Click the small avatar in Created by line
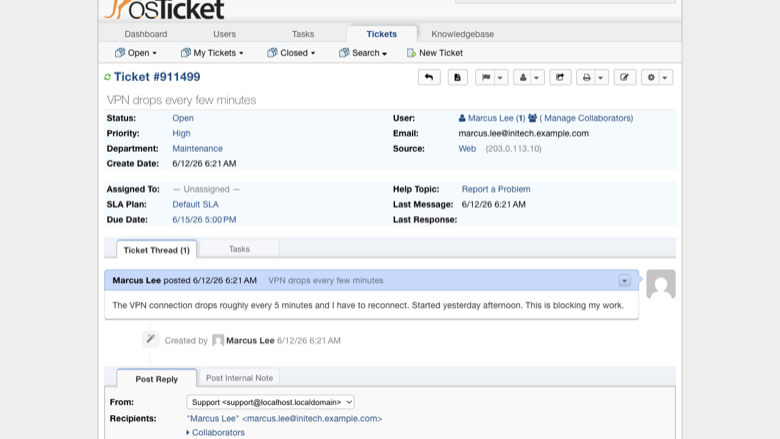This screenshot has width=780, height=439. [218, 341]
